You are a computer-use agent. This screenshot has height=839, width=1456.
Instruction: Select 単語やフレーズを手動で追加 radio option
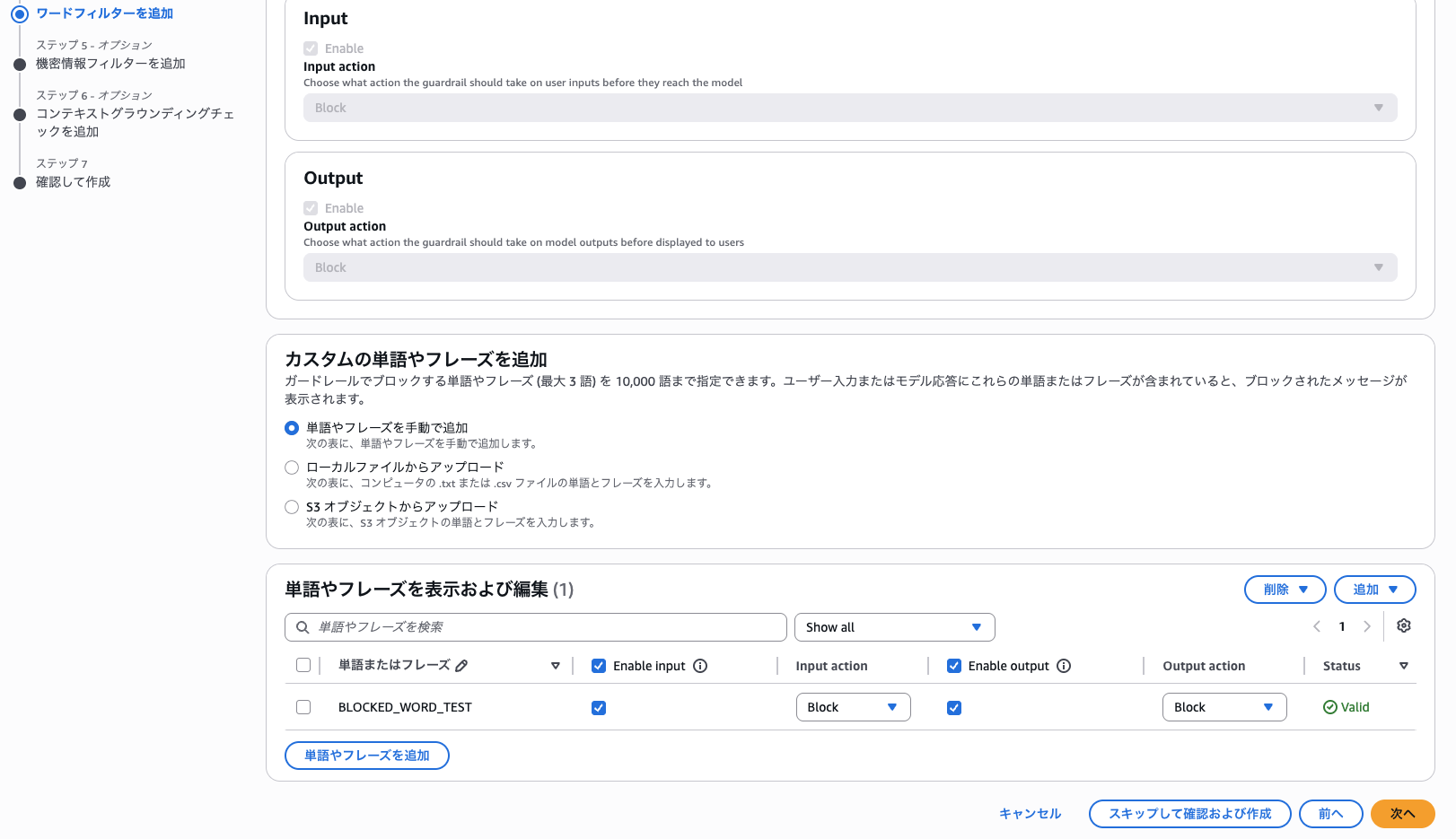292,428
